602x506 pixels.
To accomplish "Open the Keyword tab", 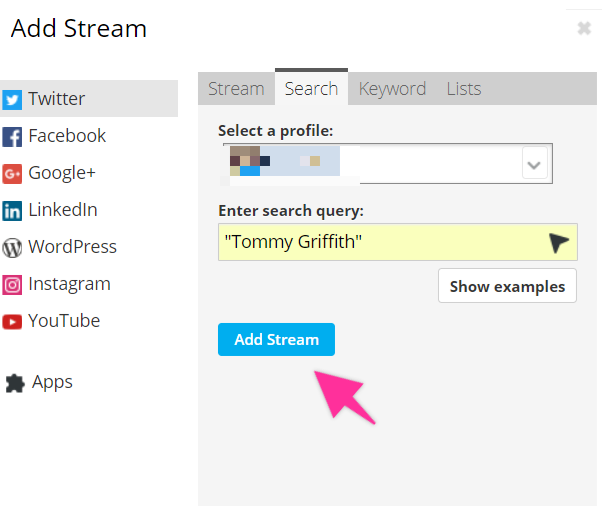I will pos(392,88).
